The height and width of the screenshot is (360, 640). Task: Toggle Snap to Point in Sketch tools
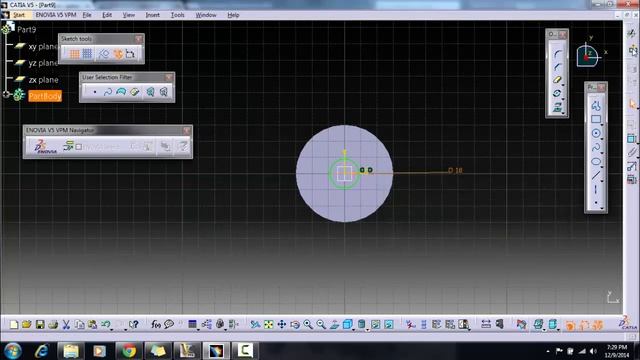[87, 53]
